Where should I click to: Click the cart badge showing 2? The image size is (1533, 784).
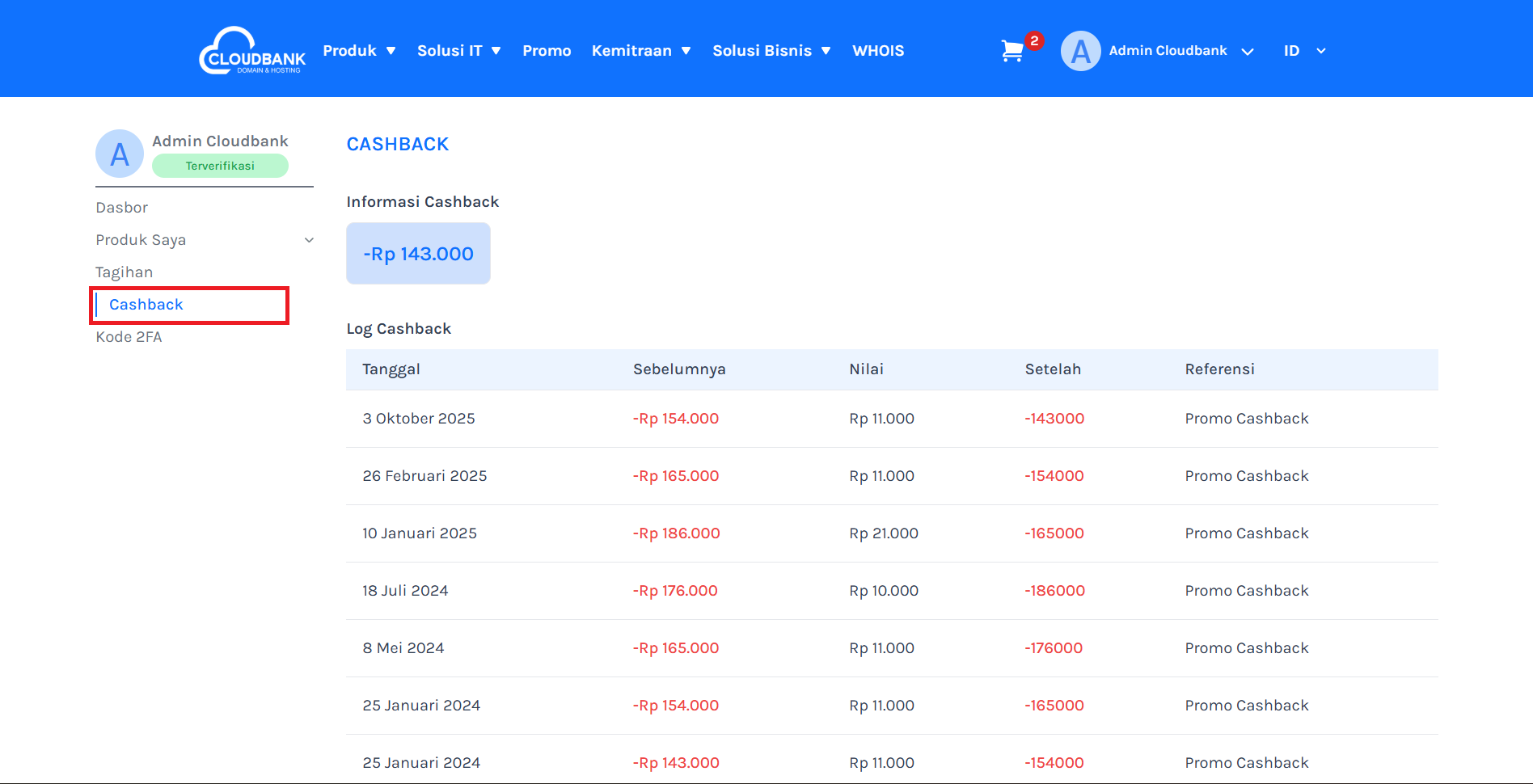1034,40
